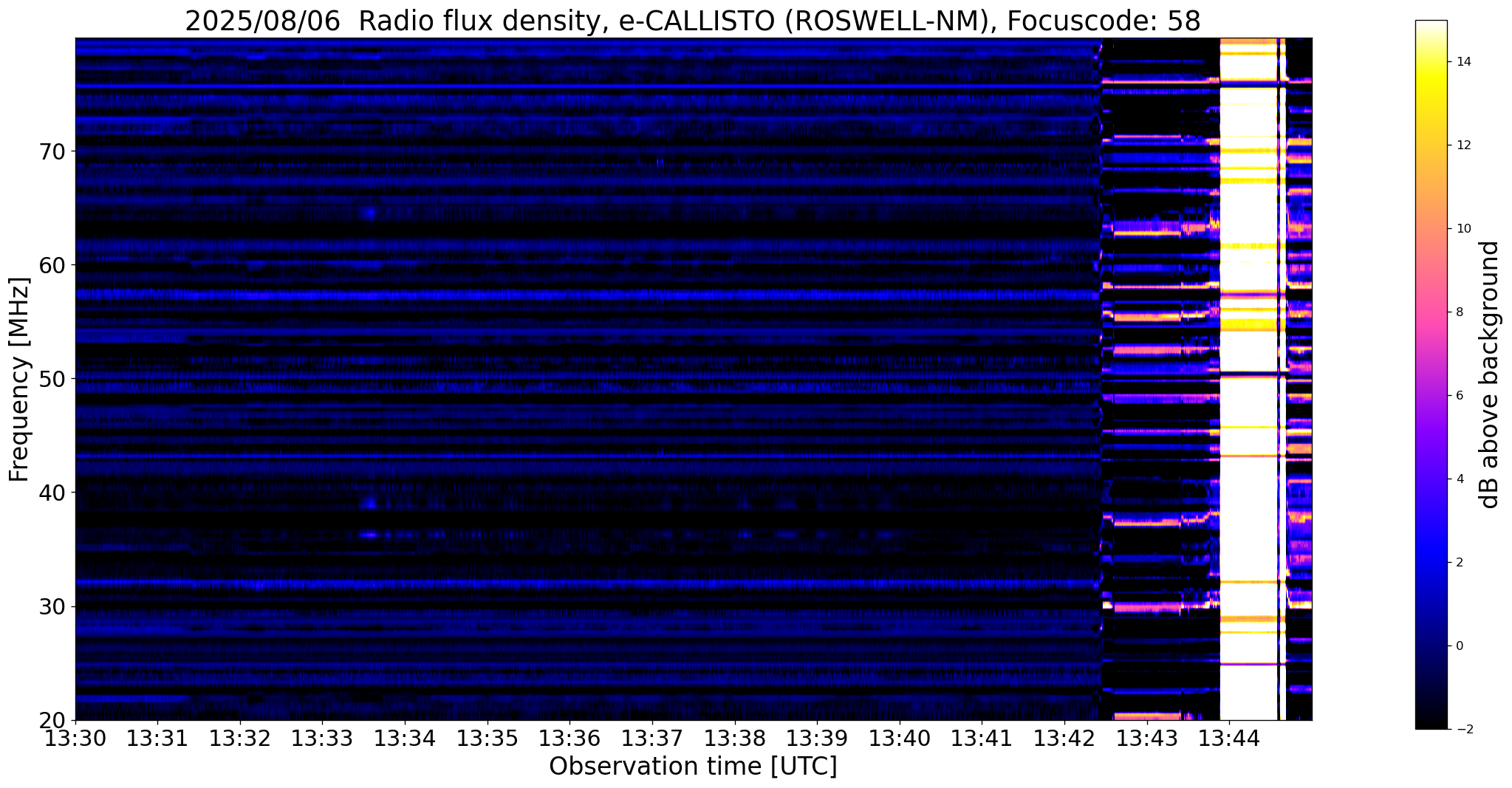Click the colorbar tick value 6

point(1460,396)
